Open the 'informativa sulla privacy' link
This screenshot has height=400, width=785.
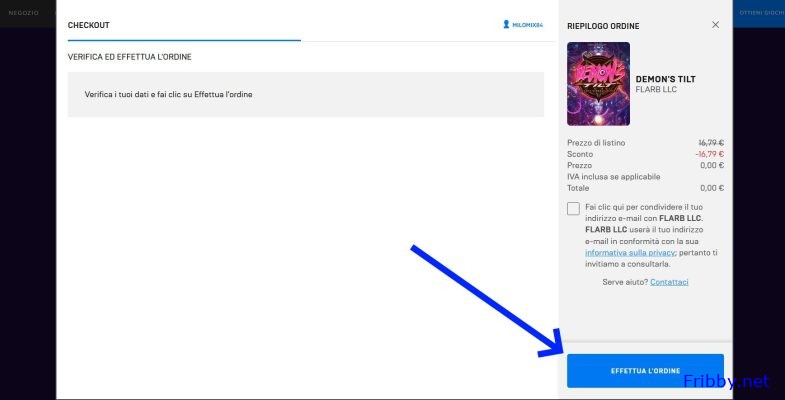(621, 253)
